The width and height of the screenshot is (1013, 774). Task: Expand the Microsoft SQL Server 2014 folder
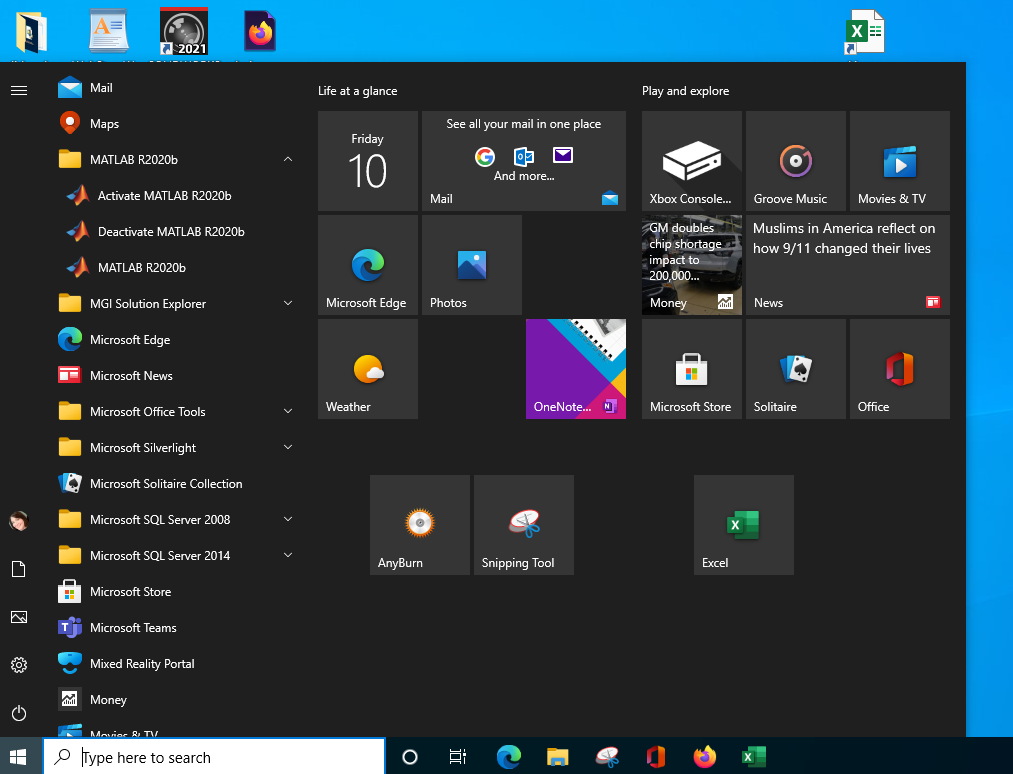tap(174, 556)
